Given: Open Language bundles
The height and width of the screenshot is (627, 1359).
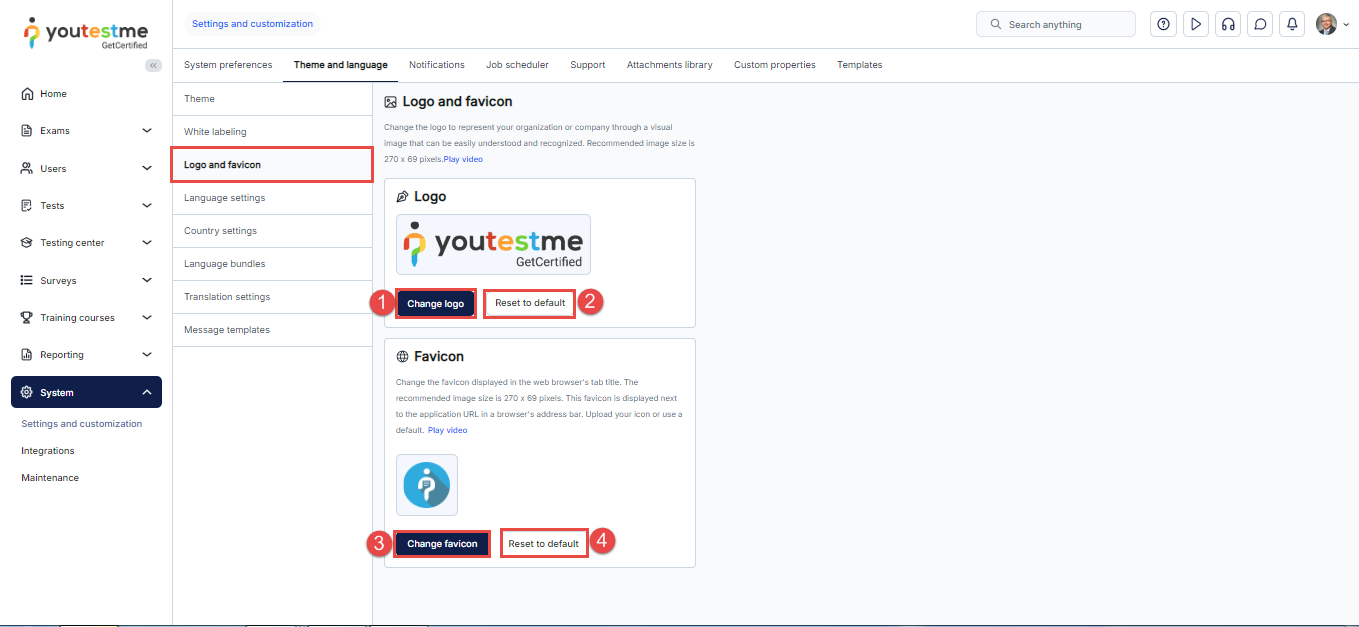Looking at the screenshot, I should (x=272, y=264).
